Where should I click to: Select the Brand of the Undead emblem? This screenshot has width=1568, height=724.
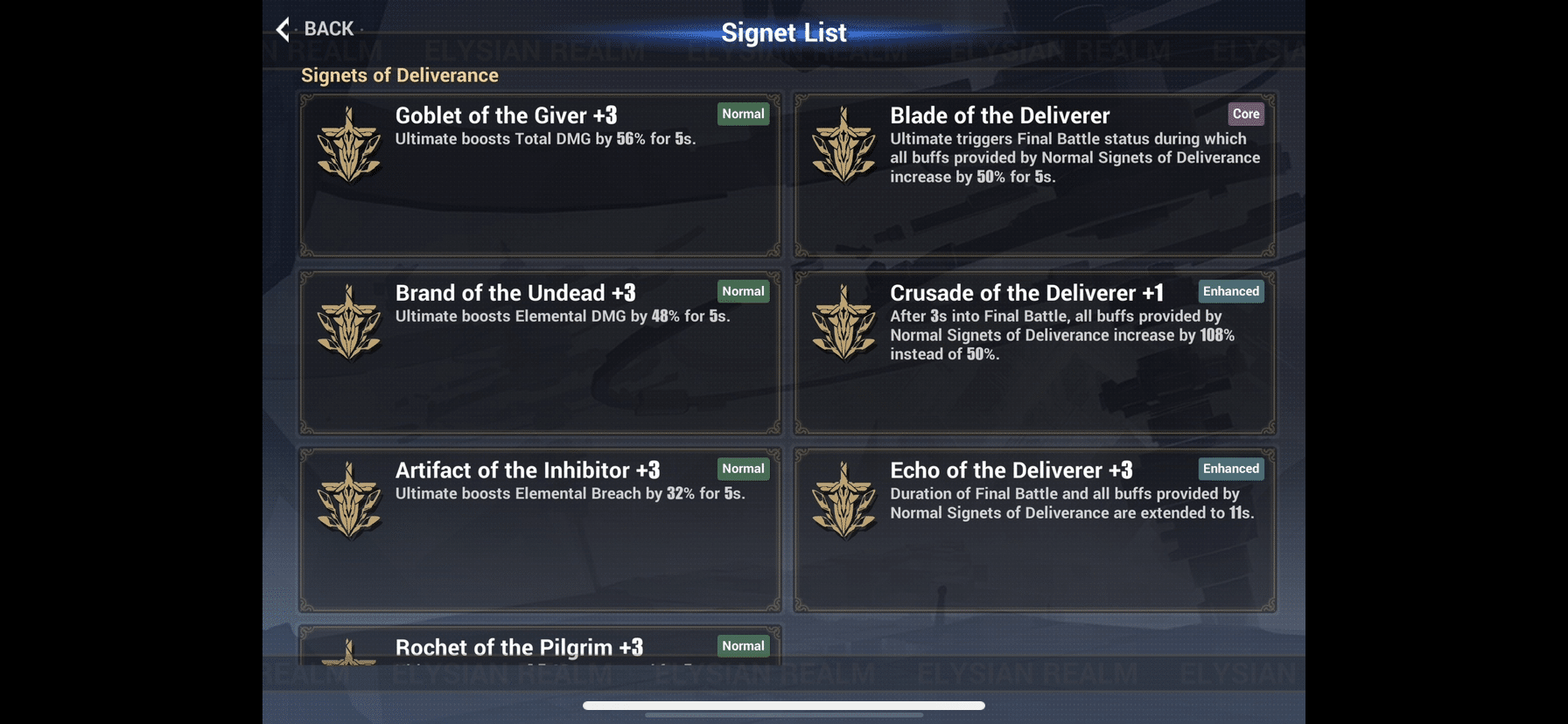point(349,322)
